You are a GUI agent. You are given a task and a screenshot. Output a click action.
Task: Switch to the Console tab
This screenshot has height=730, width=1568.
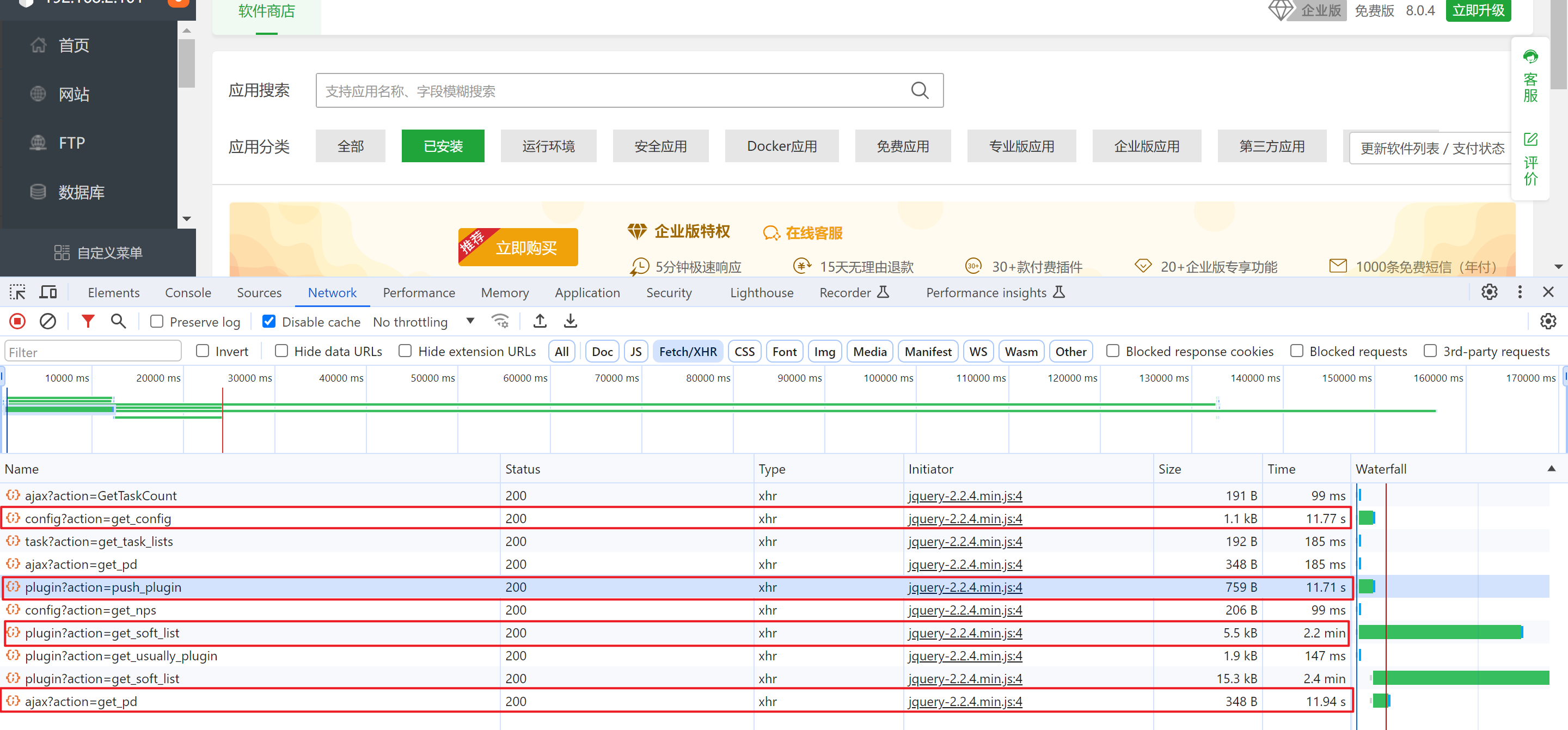tap(188, 292)
